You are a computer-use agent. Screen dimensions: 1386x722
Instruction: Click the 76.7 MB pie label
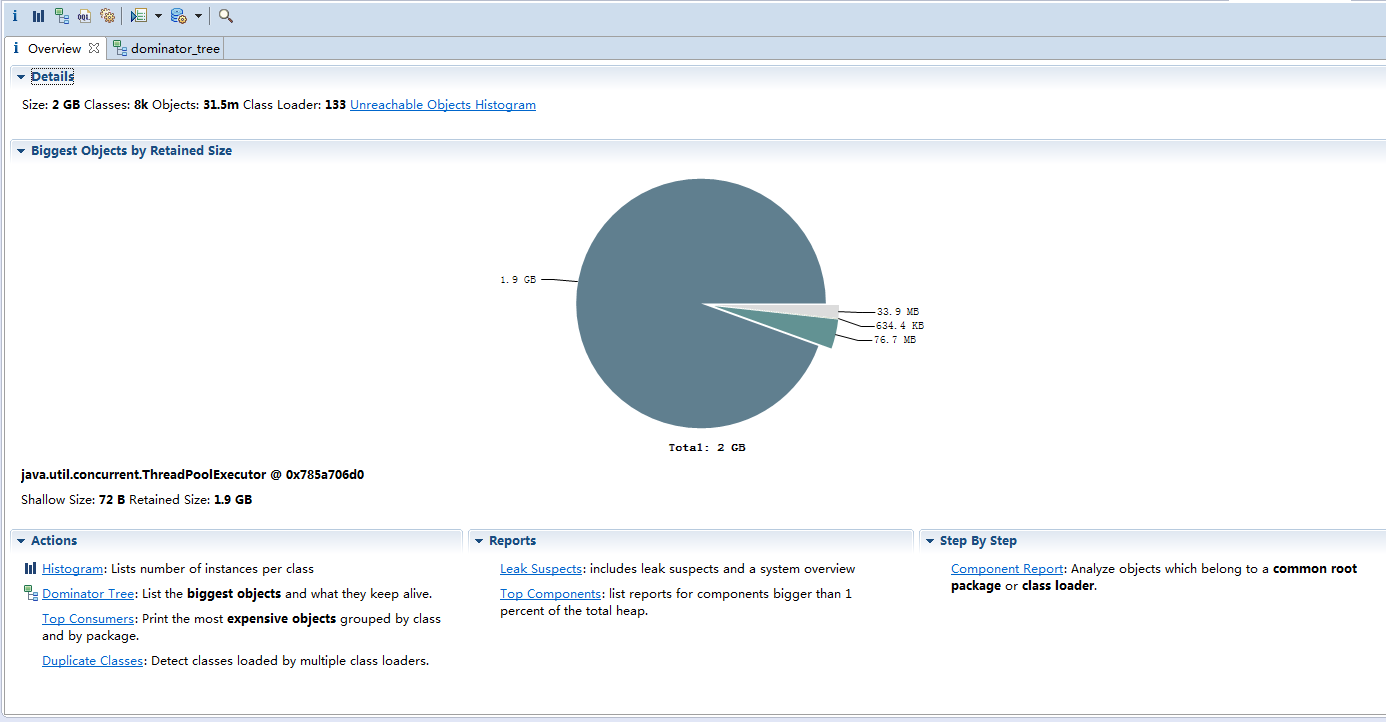(895, 340)
